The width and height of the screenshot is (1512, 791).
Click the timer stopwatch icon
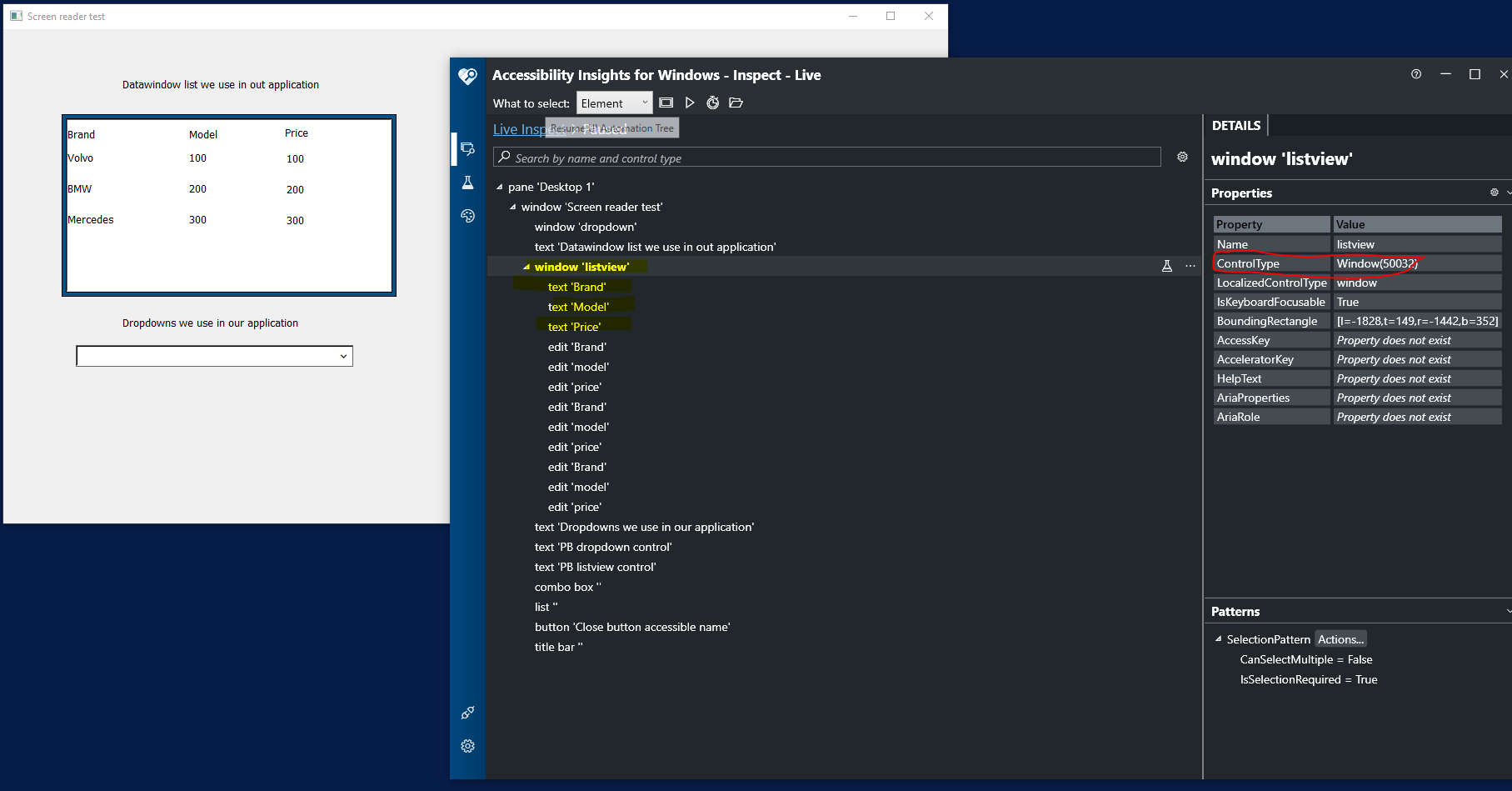point(712,103)
